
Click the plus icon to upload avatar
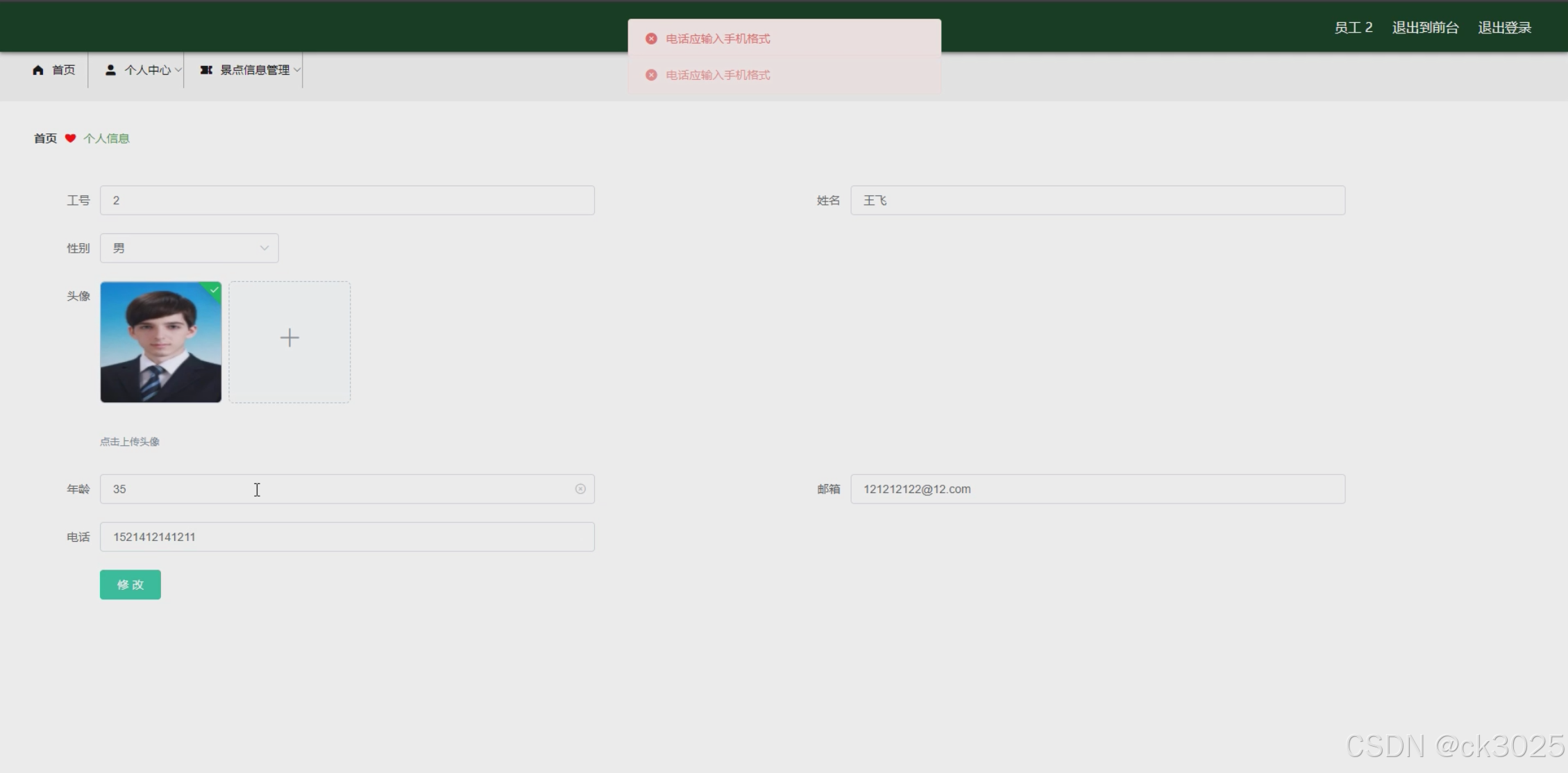coord(289,338)
